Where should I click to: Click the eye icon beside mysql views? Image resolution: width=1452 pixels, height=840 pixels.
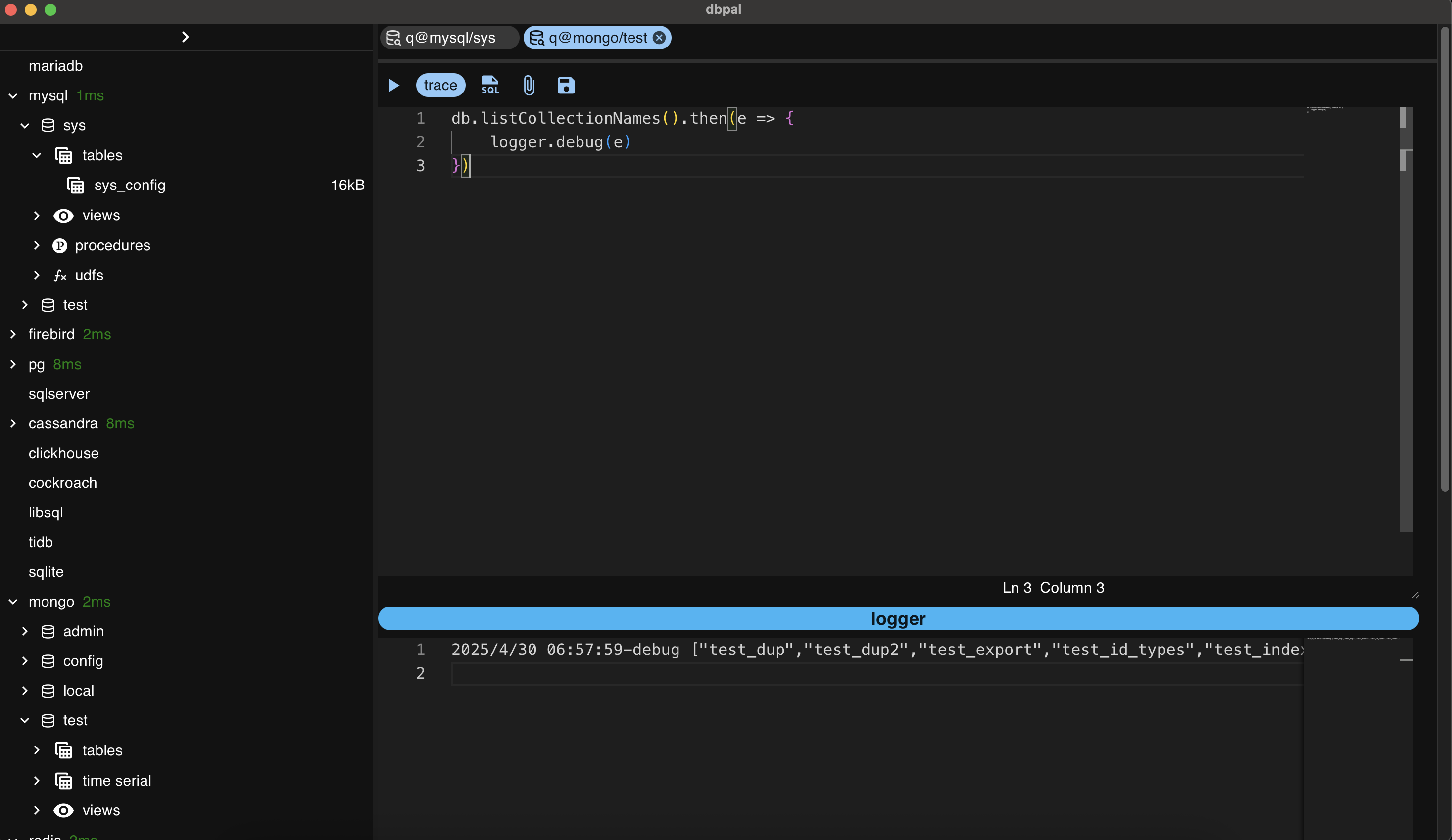pyautogui.click(x=63, y=216)
